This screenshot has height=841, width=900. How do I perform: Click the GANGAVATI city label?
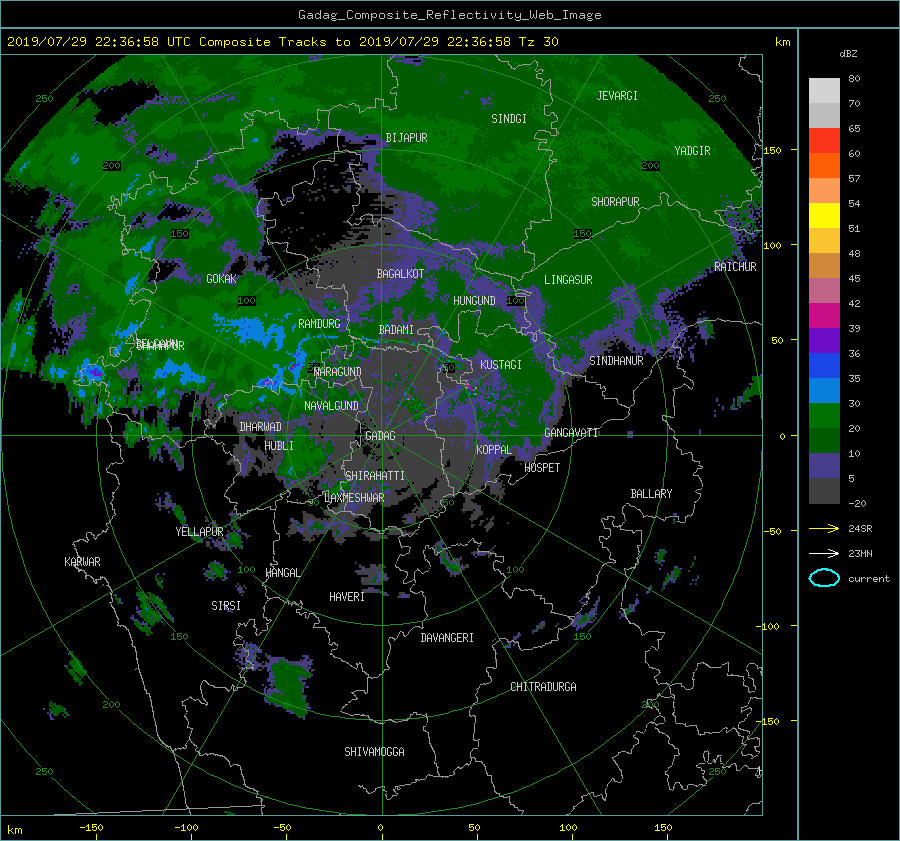click(571, 432)
